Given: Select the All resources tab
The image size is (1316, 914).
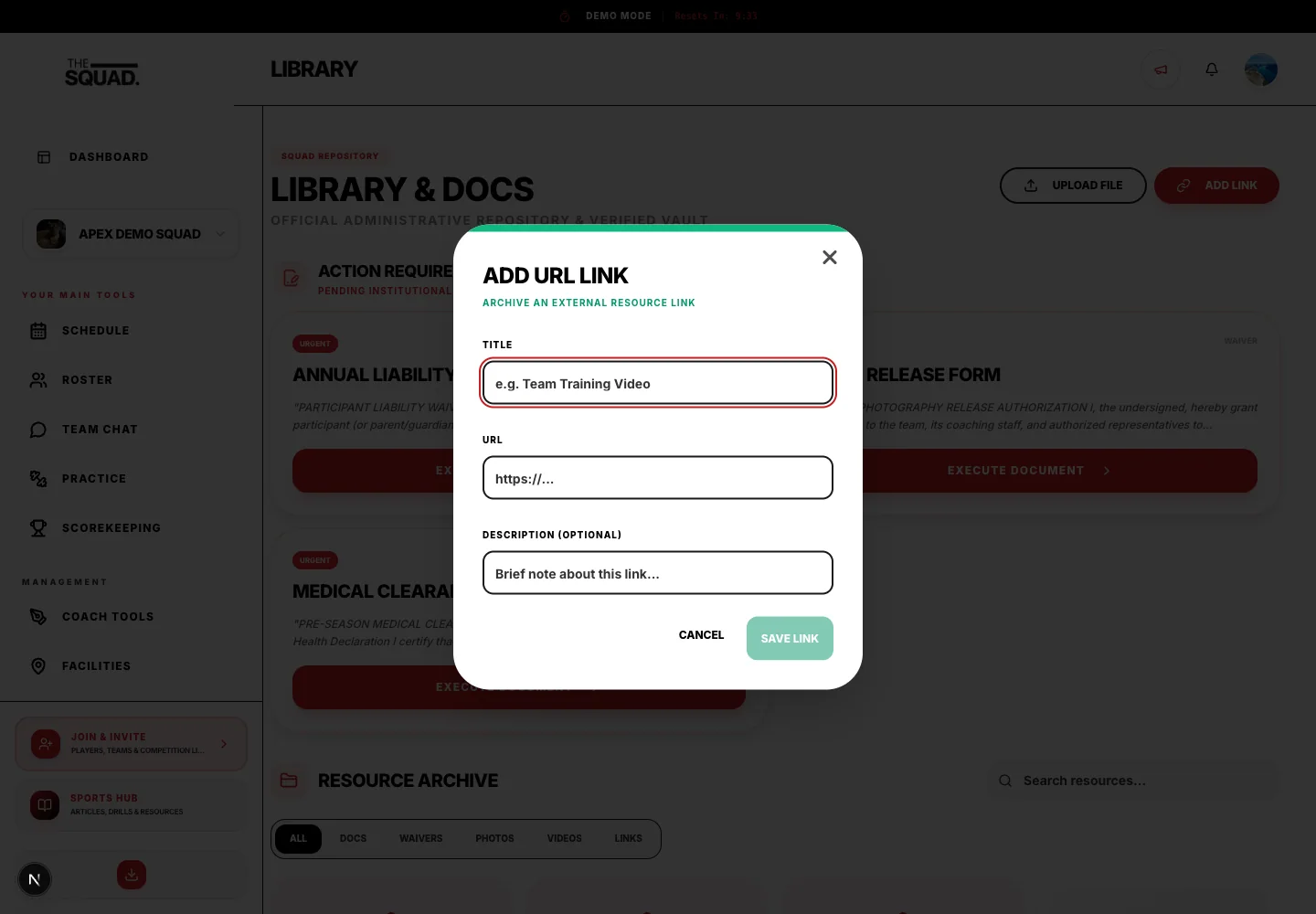Looking at the screenshot, I should click(299, 839).
